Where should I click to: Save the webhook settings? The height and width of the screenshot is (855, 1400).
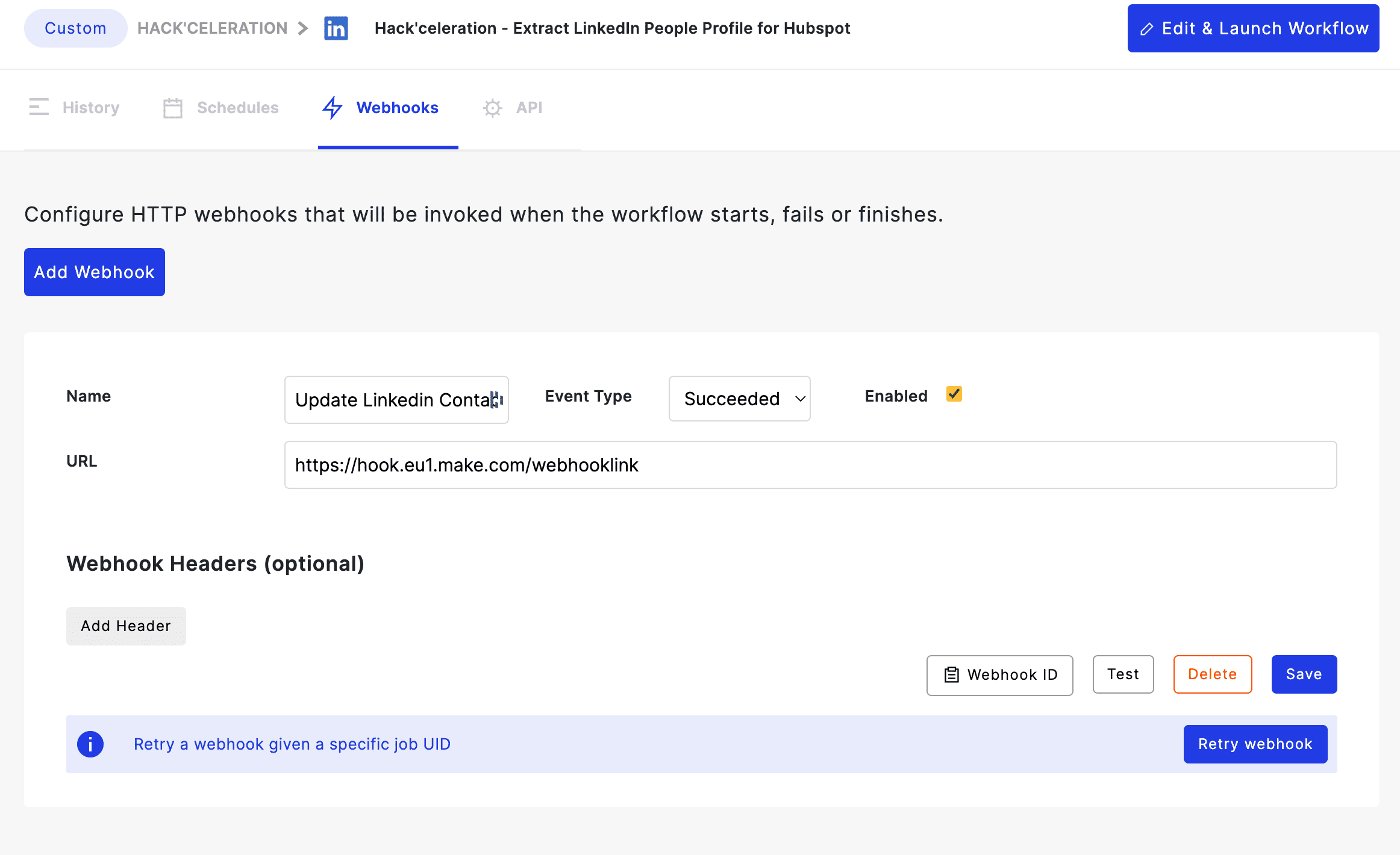[1304, 674]
